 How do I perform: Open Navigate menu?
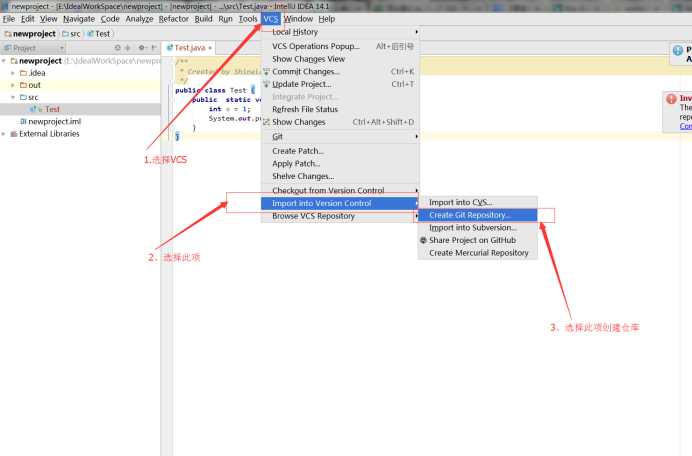pyautogui.click(x=79, y=19)
